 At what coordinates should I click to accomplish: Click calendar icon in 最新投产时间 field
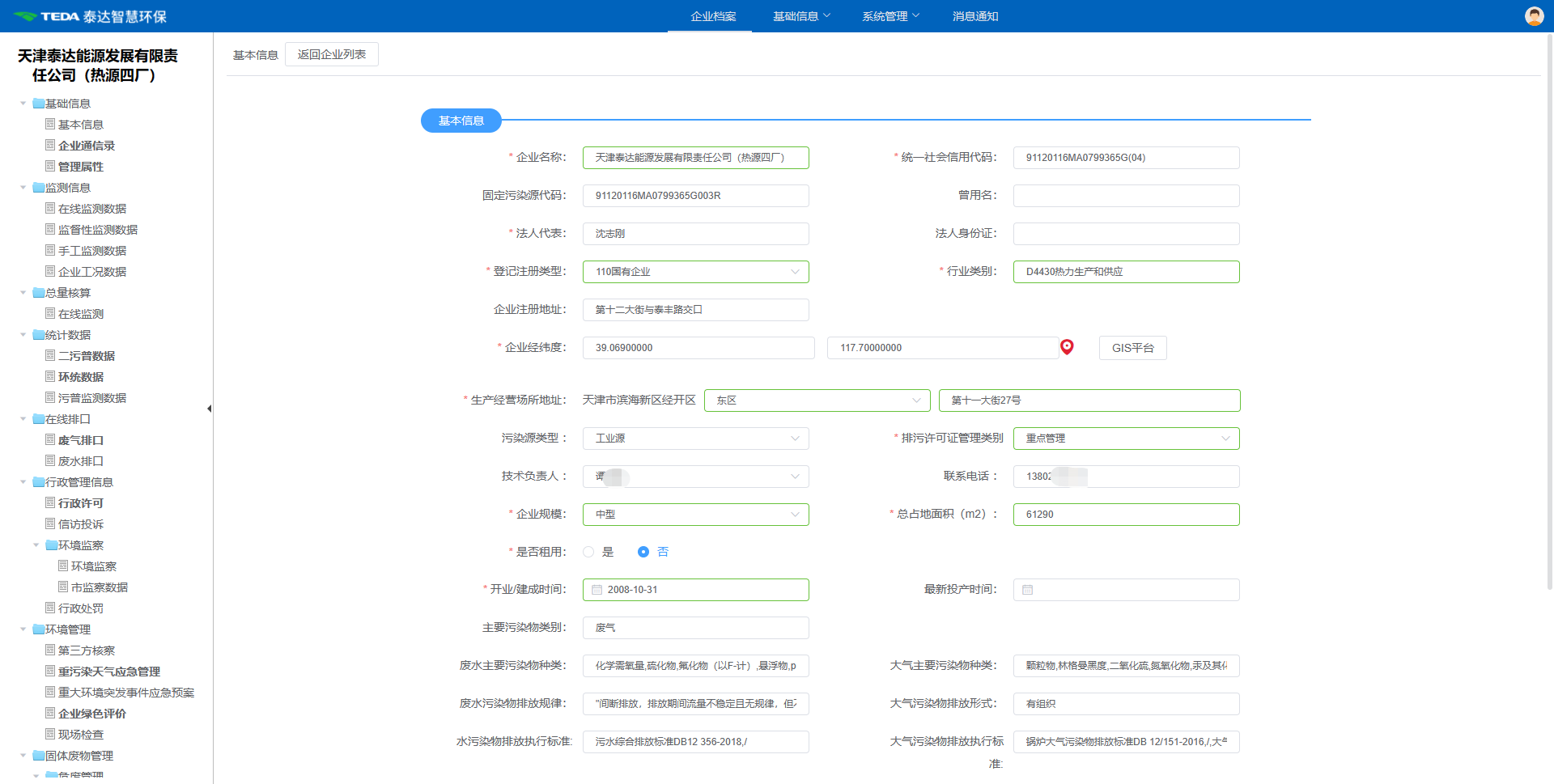1028,590
